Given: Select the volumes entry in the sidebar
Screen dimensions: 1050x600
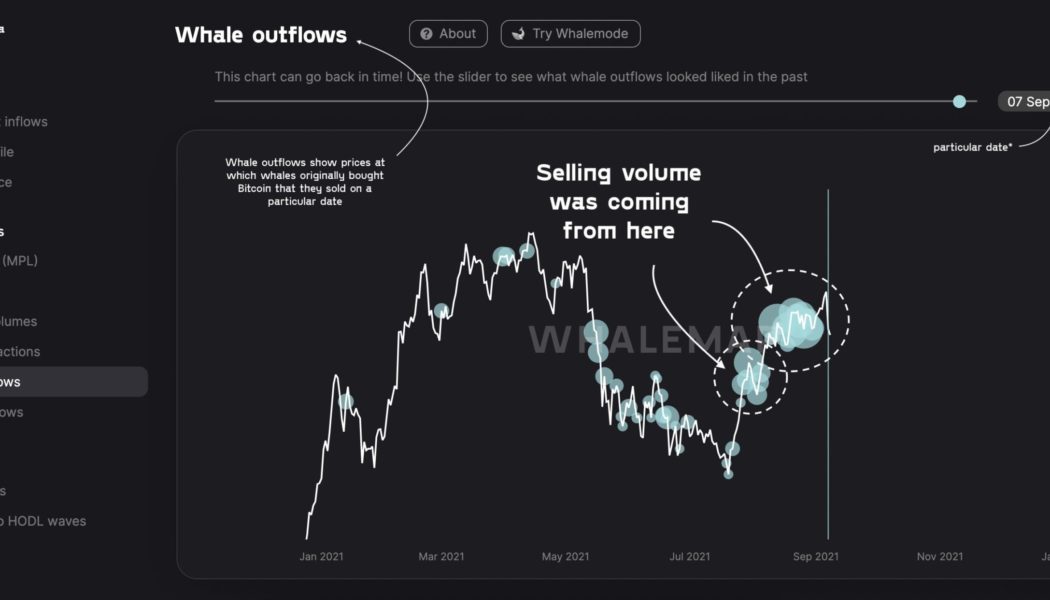Looking at the screenshot, I should pos(19,321).
